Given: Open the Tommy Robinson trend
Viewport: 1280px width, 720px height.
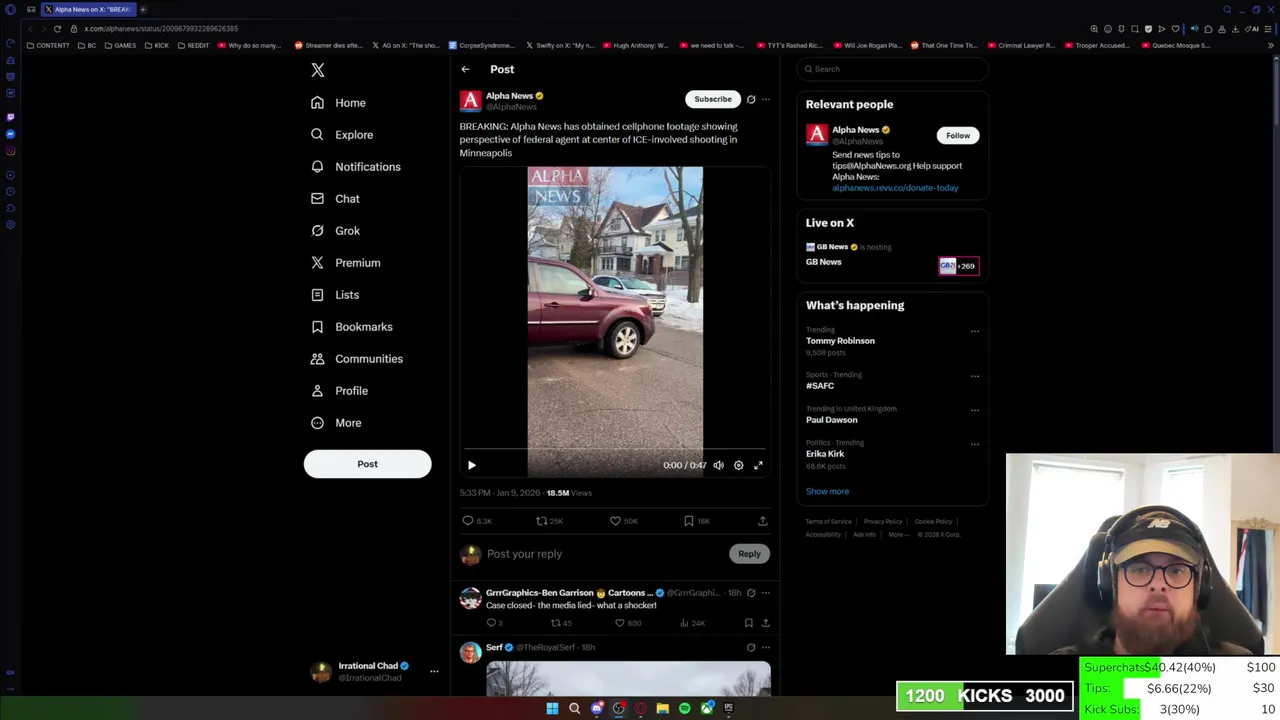Looking at the screenshot, I should 840,341.
